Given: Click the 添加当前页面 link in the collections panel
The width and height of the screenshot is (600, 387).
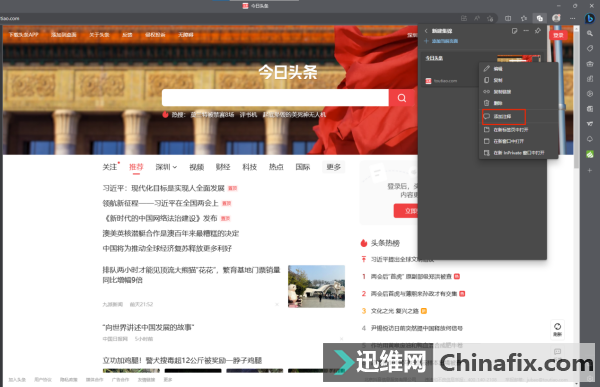Looking at the screenshot, I should tap(441, 41).
